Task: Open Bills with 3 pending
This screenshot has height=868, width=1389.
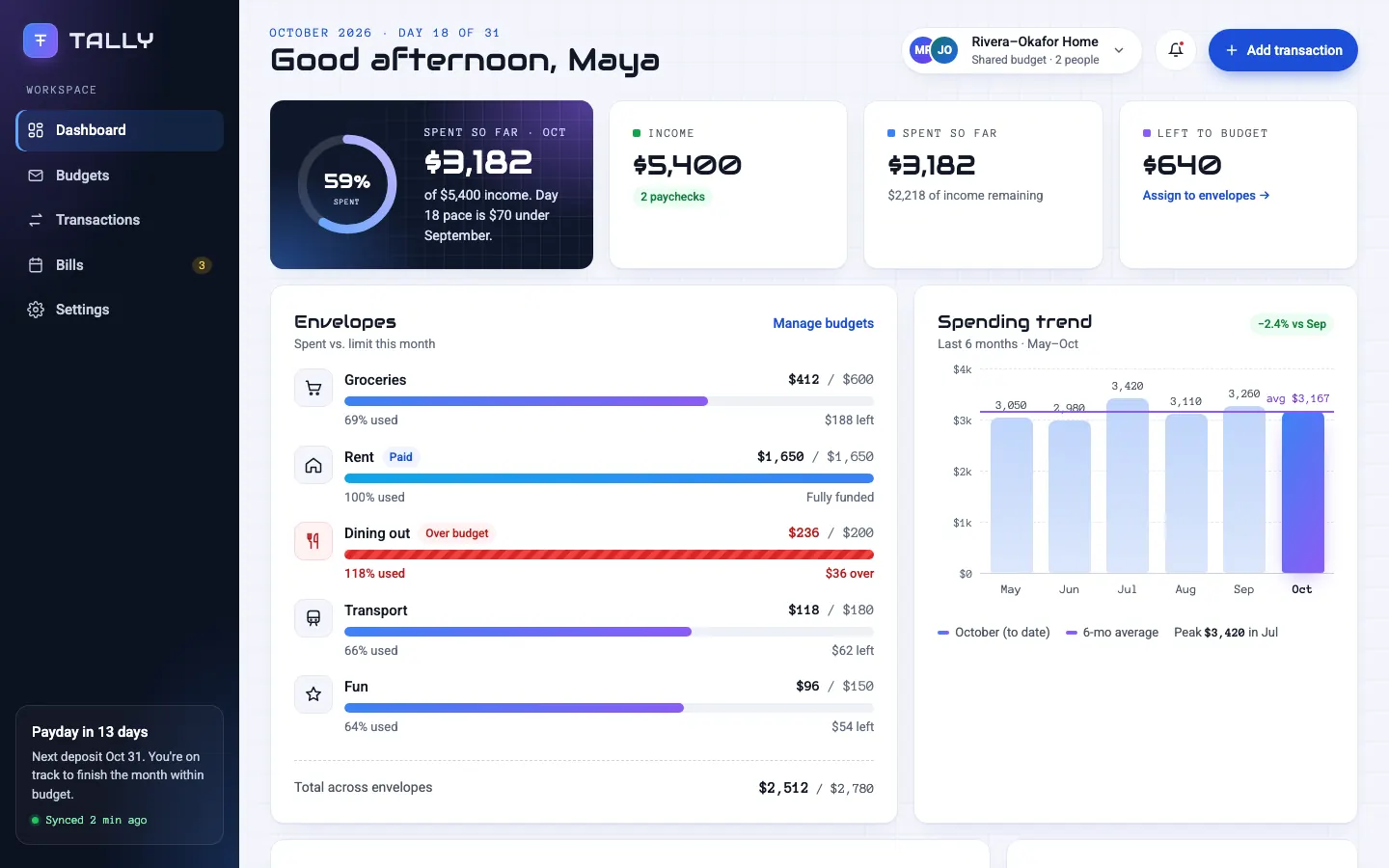Action: 120,265
